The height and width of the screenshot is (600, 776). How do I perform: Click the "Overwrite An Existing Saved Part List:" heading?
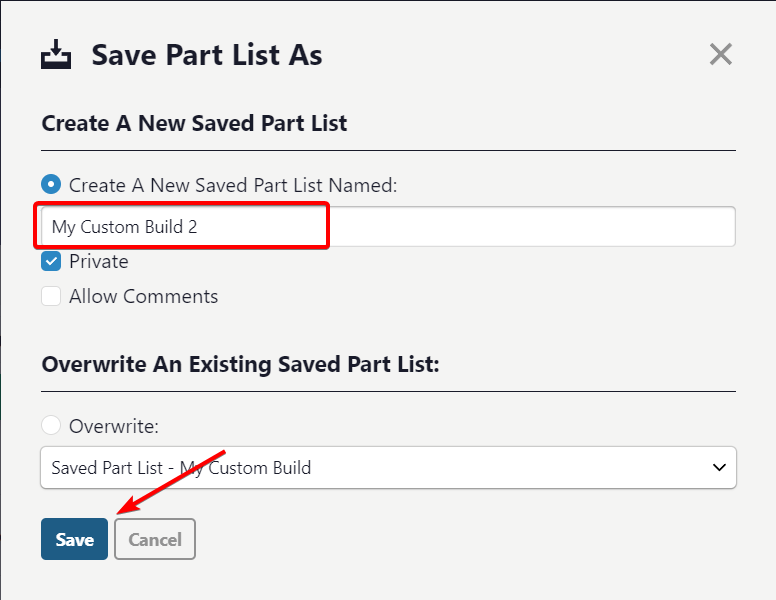point(240,364)
